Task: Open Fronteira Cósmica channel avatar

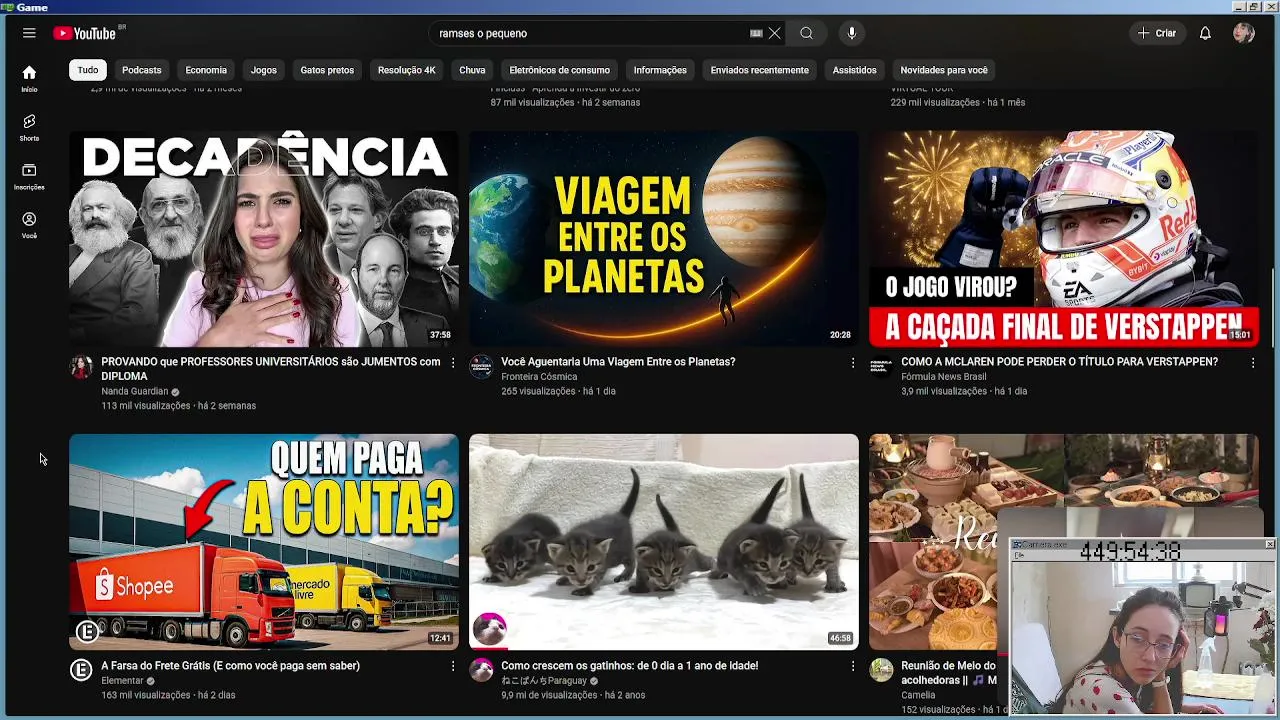Action: [481, 366]
